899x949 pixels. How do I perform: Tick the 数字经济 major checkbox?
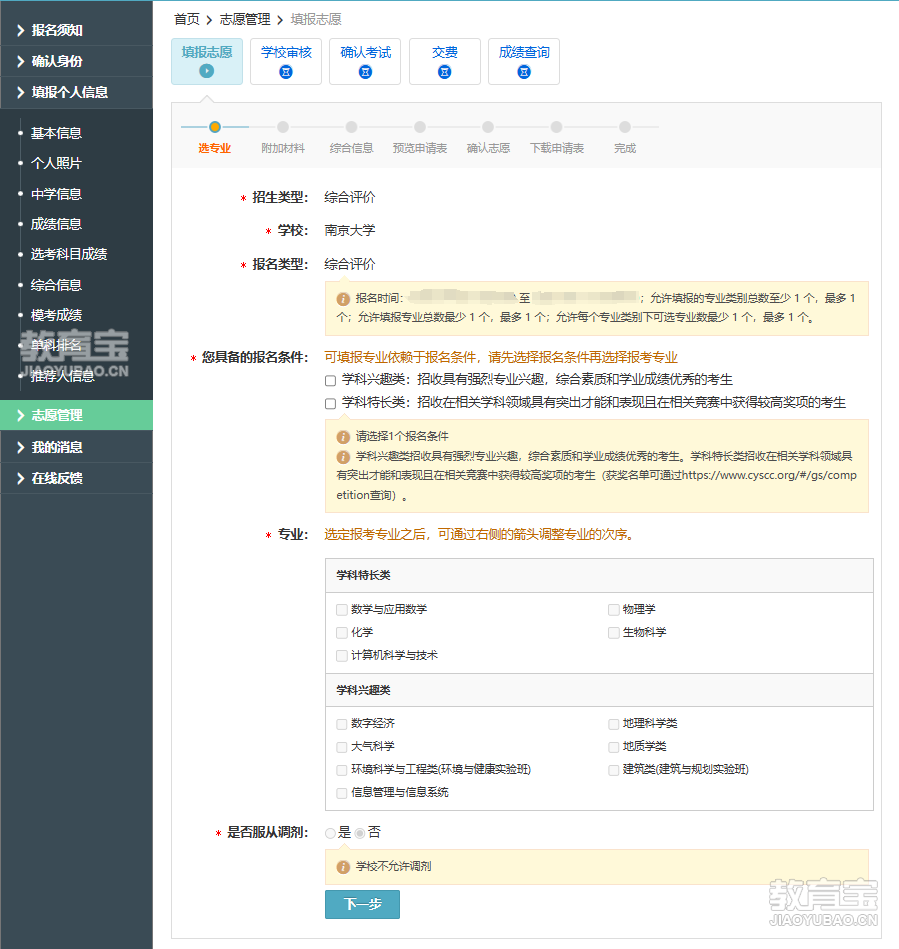pos(342,724)
